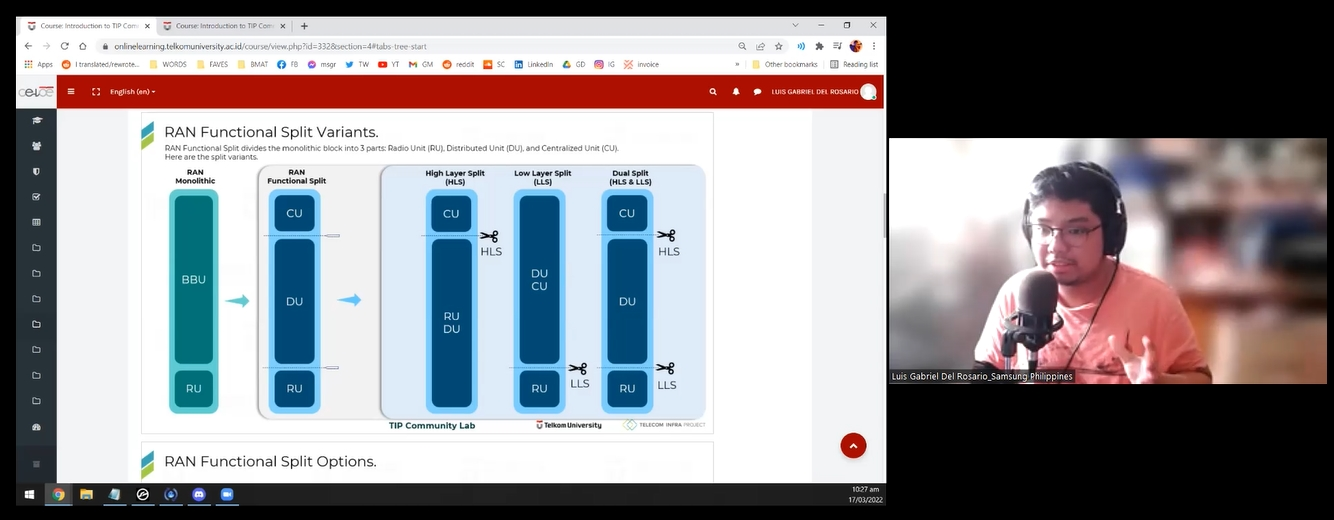
Task: Open invoice bookmark
Action: coord(641,64)
